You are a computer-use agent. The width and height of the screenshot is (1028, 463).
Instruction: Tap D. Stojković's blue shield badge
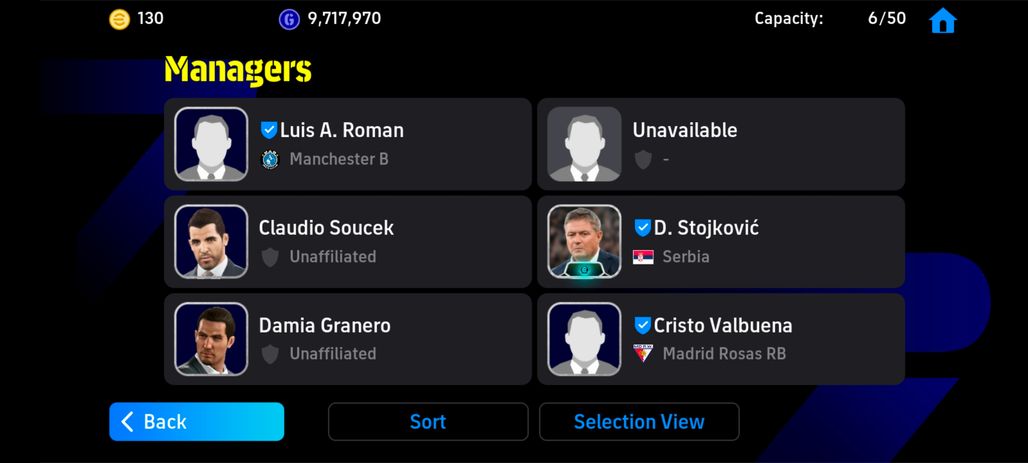[x=642, y=228]
